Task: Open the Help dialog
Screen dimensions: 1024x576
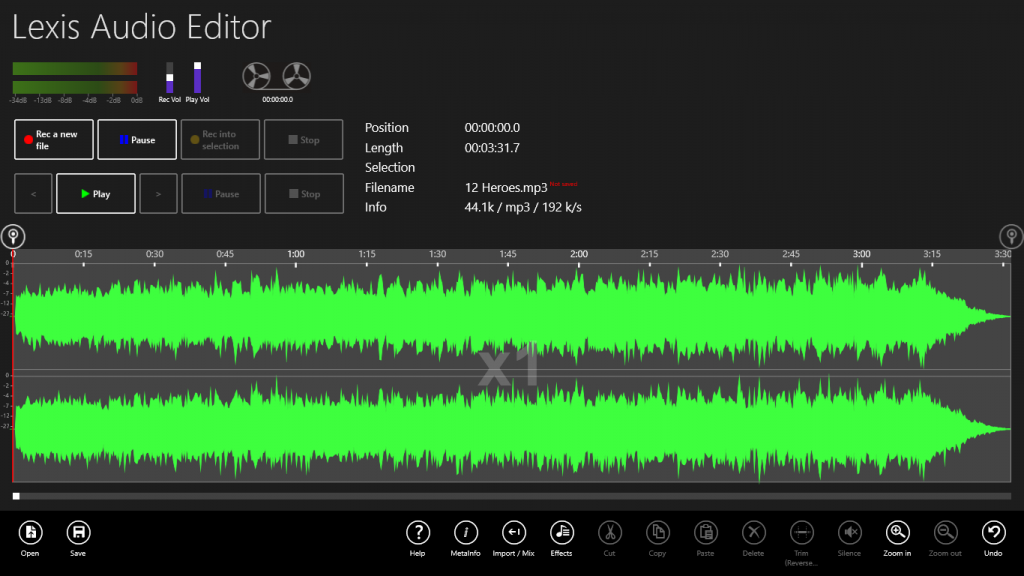Action: coord(417,533)
